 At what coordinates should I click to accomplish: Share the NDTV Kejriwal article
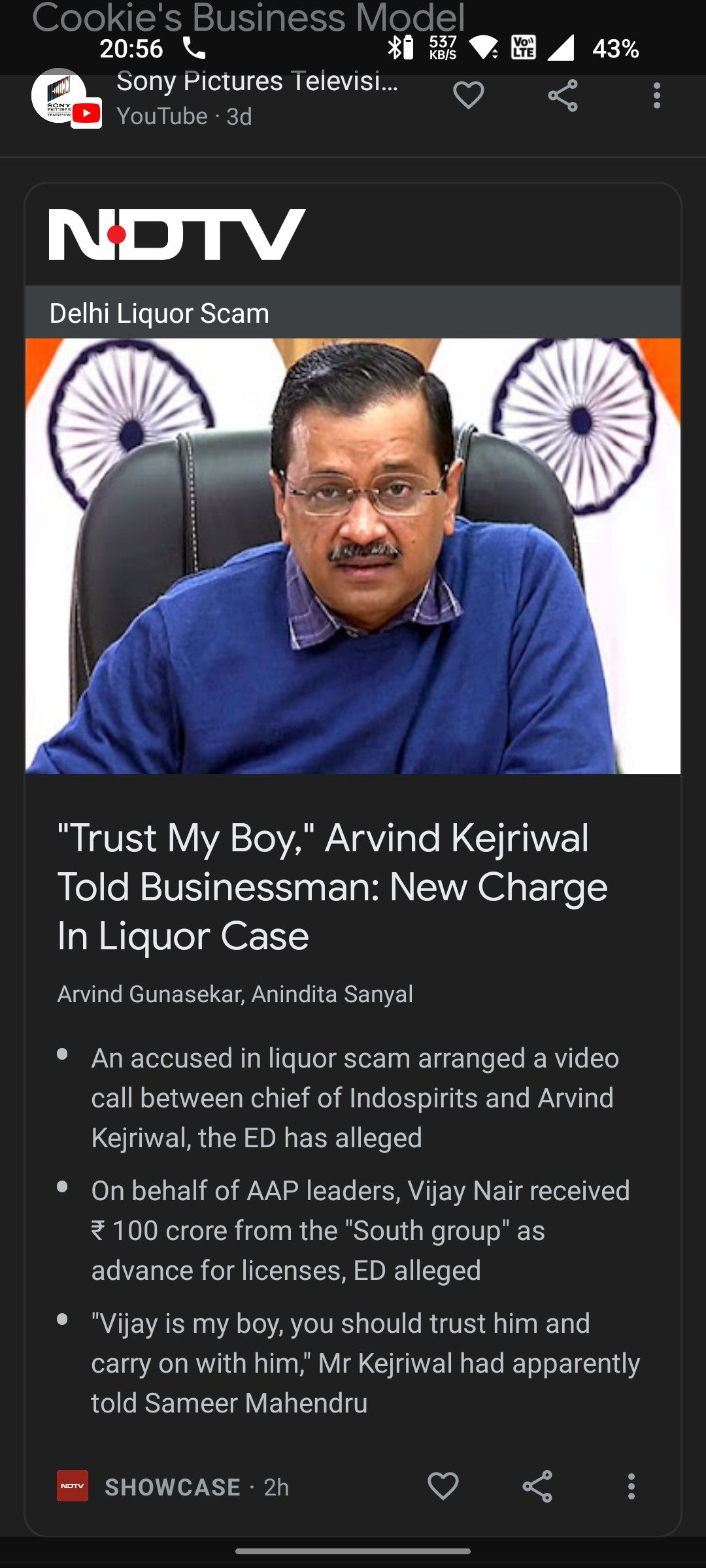click(x=537, y=1486)
